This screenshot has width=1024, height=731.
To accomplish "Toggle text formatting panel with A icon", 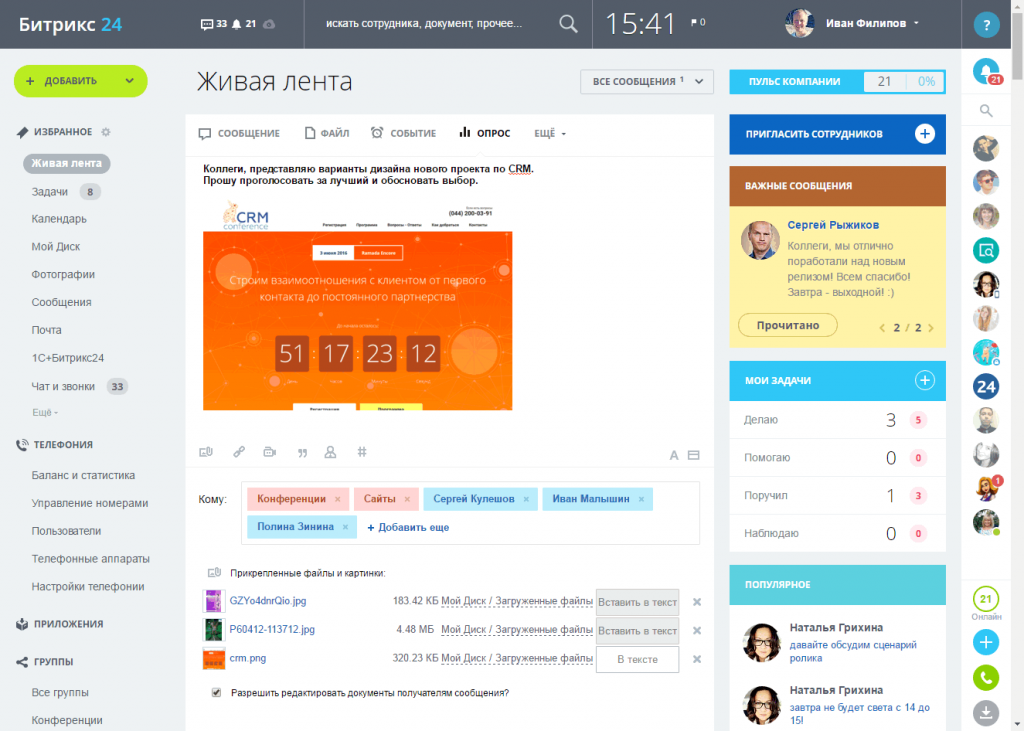I will (674, 455).
